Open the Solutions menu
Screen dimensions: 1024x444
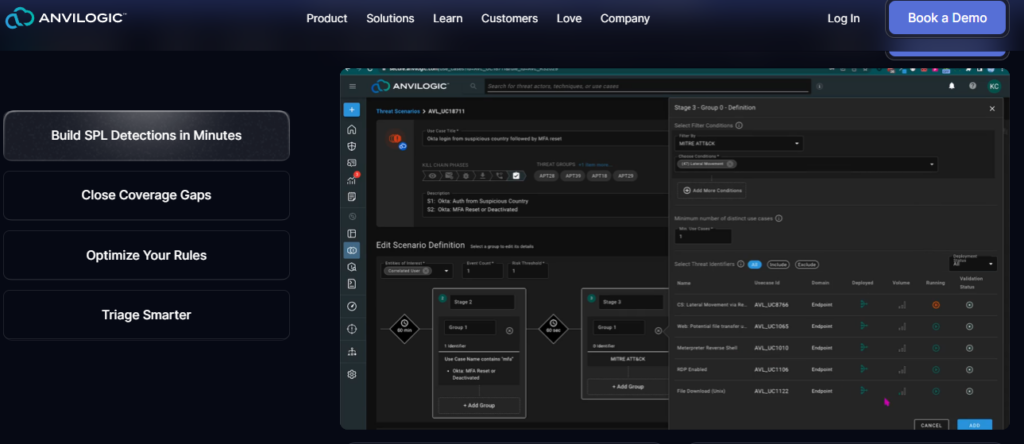390,18
